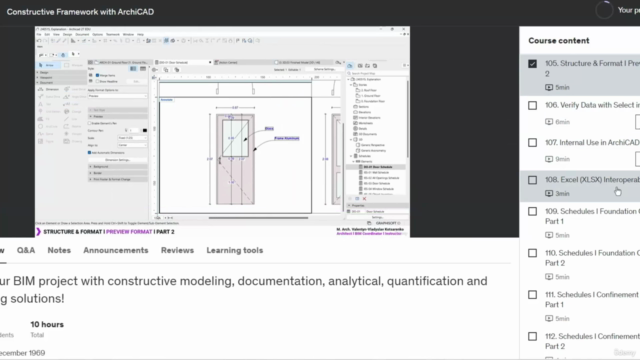Viewport: 640px width, 360px height.
Task: Click first icon above the schedule ruler
Action: [x=155, y=70]
